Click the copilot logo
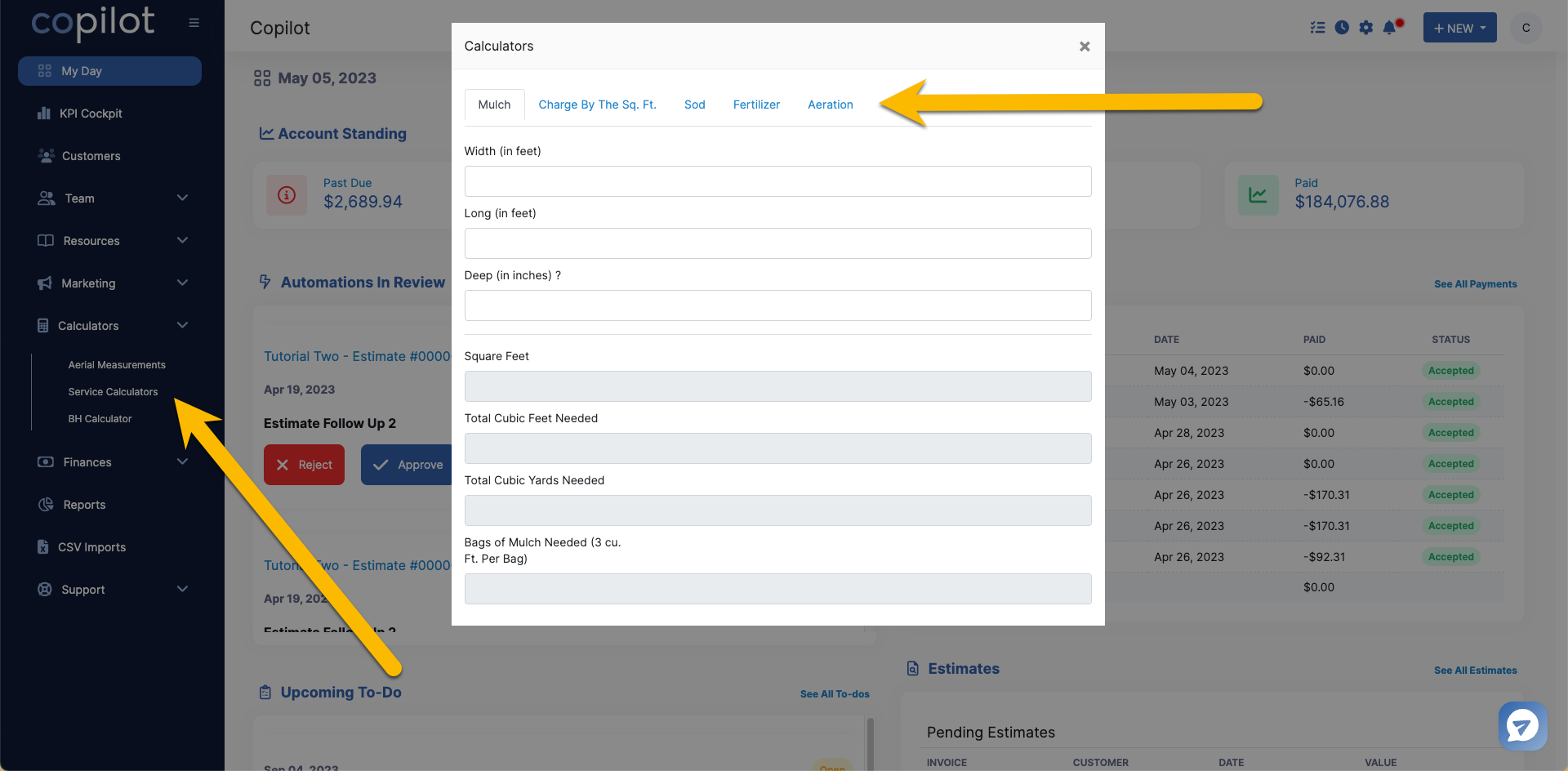Viewport: 1568px width, 771px height. click(92, 23)
